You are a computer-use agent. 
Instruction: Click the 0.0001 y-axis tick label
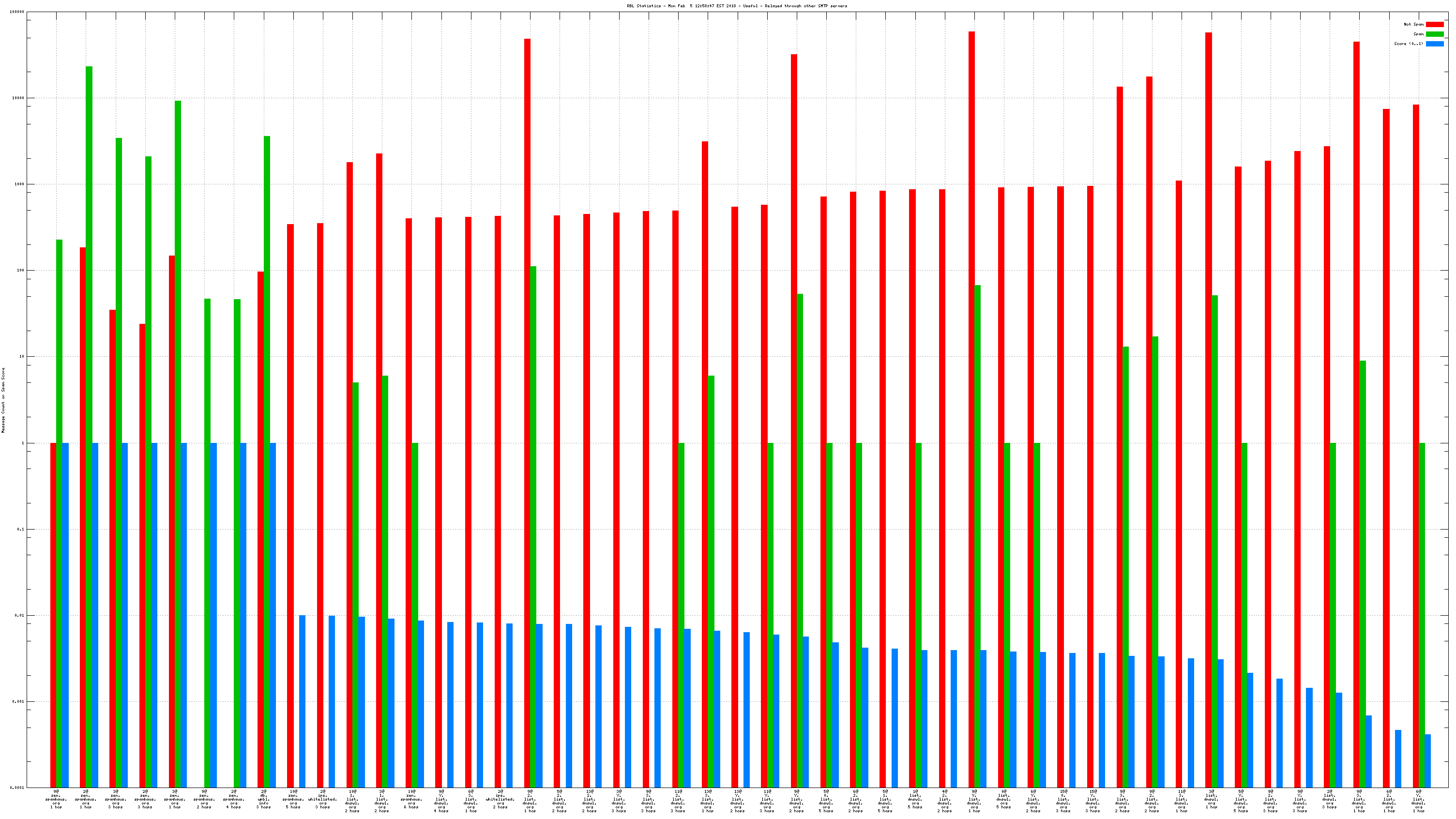(17, 788)
